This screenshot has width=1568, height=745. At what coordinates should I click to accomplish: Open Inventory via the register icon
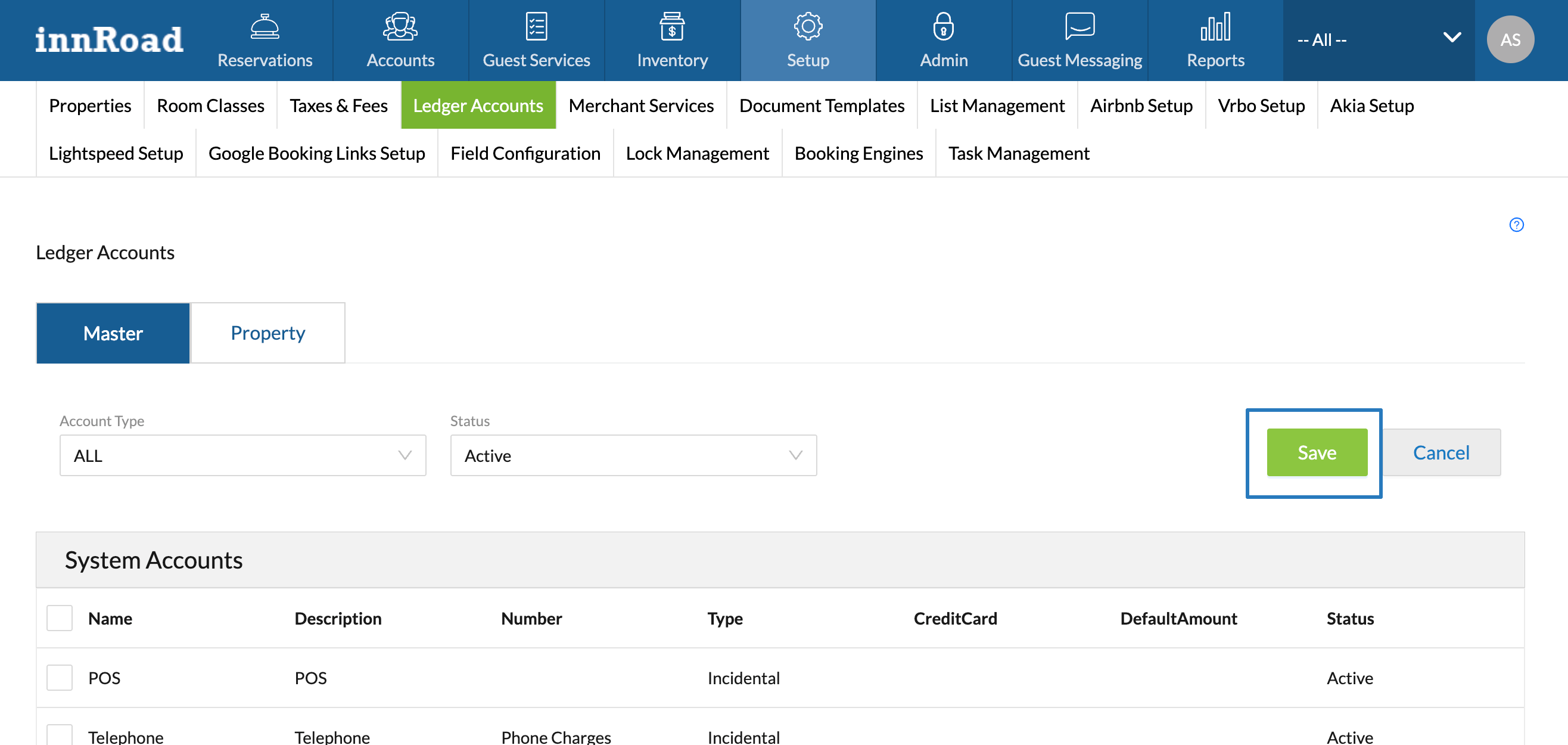coord(671,27)
